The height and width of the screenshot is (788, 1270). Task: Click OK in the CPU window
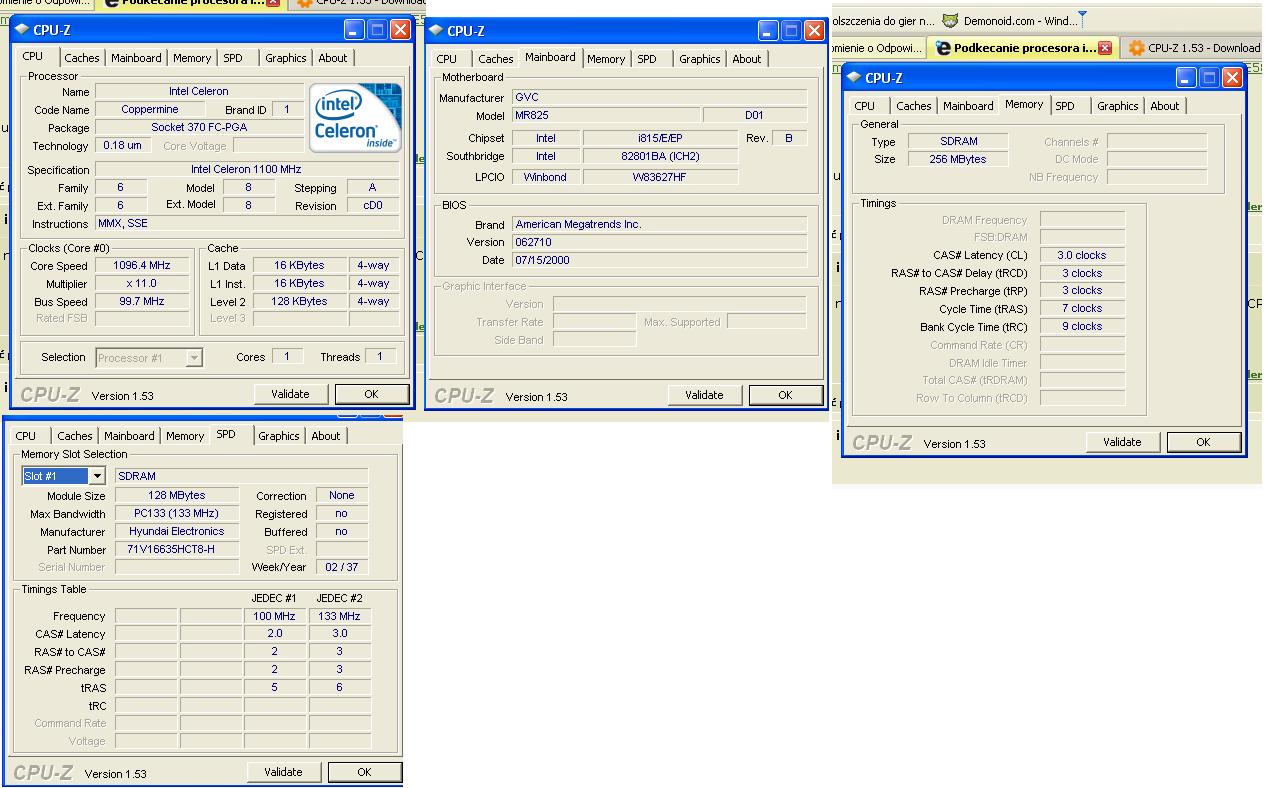(x=371, y=394)
